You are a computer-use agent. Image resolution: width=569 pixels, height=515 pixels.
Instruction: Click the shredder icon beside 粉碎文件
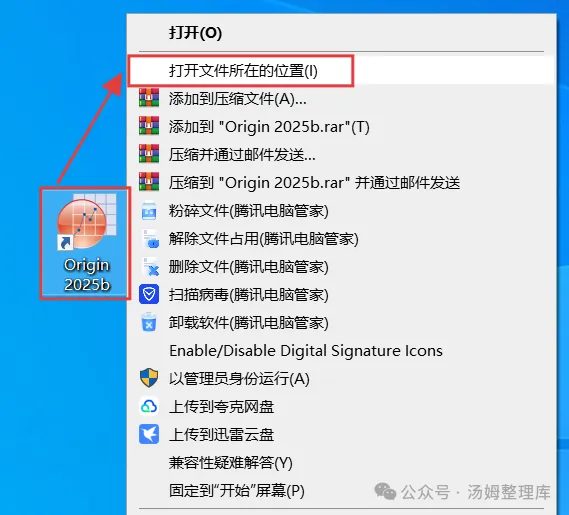pos(149,211)
